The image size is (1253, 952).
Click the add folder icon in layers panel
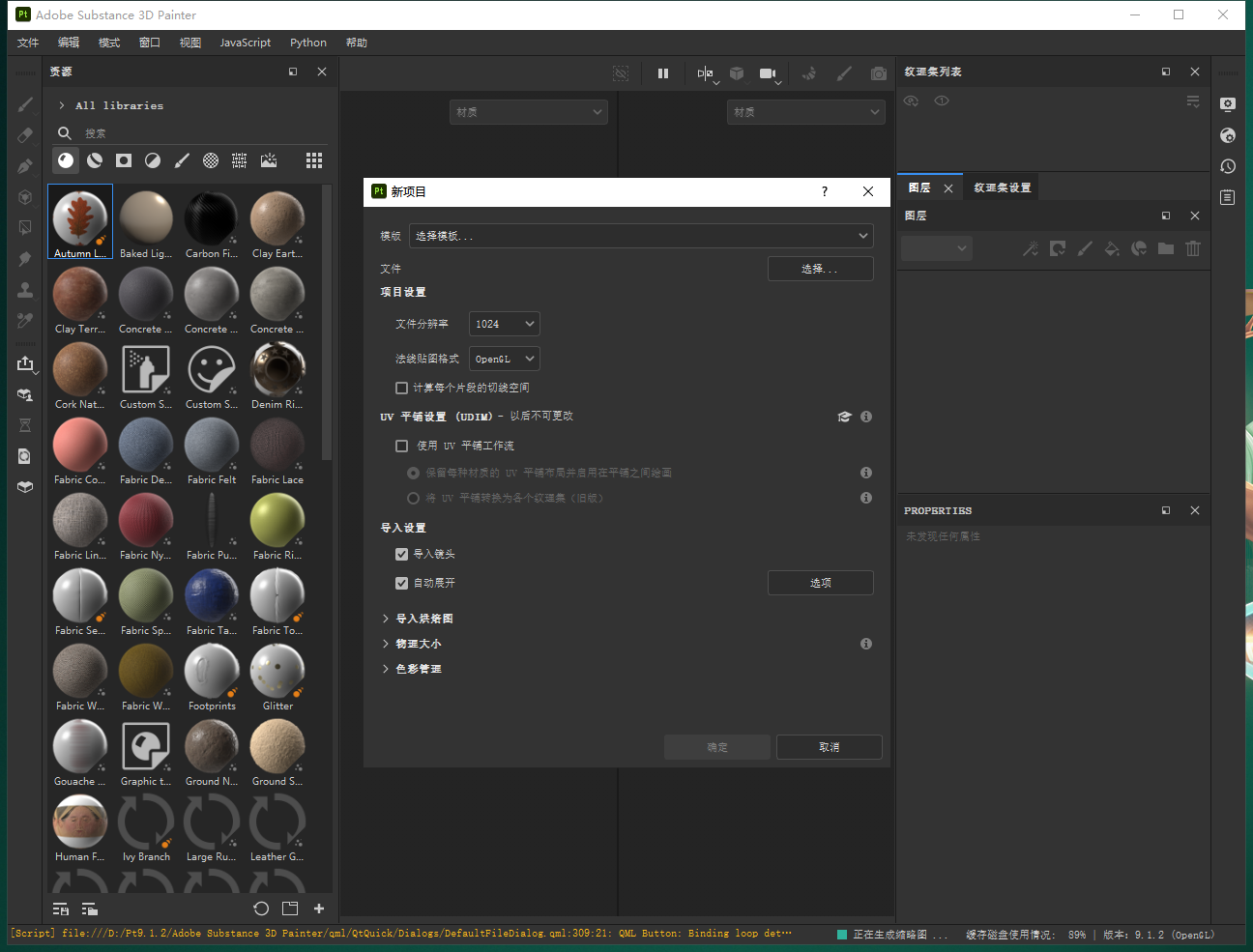[x=1166, y=248]
